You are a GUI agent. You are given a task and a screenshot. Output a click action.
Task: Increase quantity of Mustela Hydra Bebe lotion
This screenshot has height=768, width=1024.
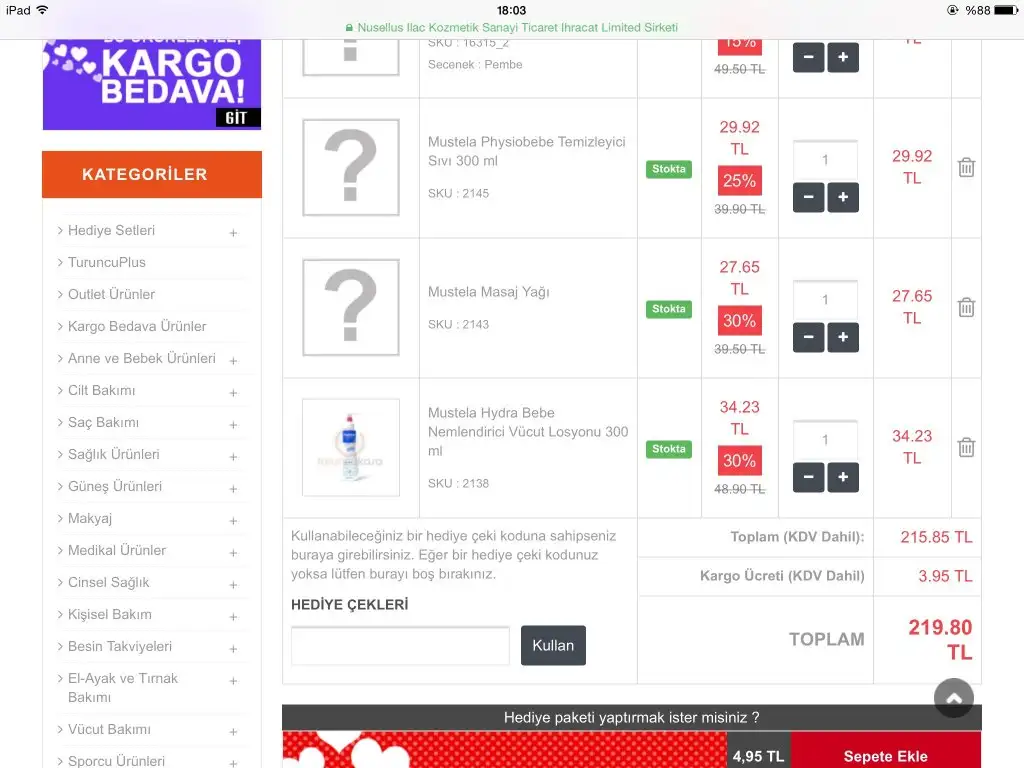(843, 477)
